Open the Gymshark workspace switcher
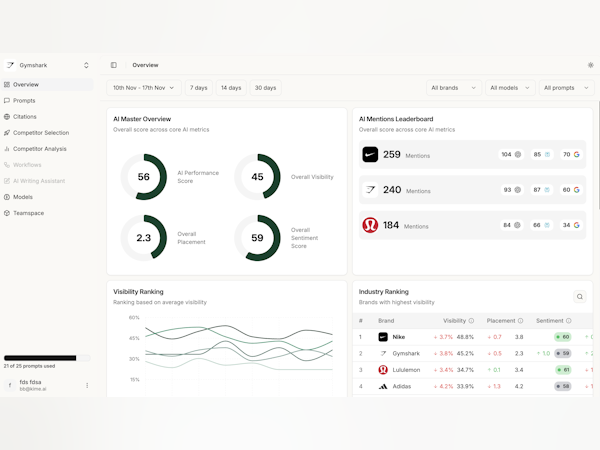 coord(48,65)
